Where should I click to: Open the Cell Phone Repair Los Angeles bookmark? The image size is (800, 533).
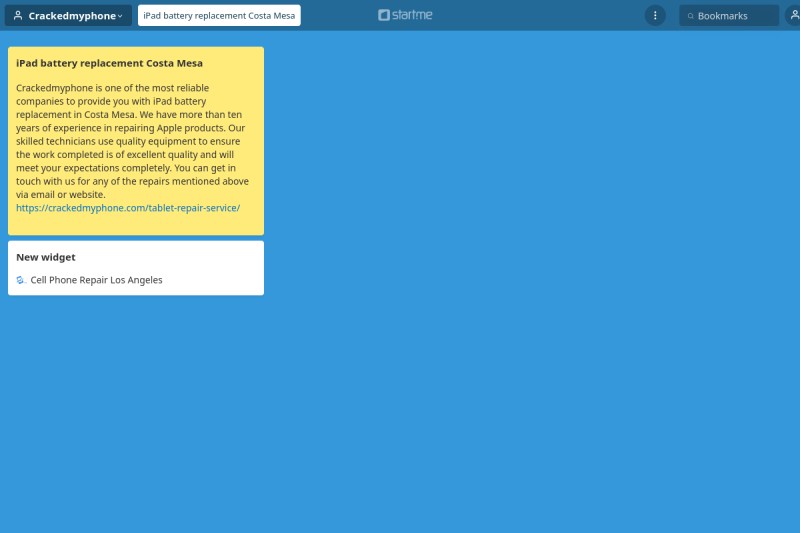[x=96, y=280]
